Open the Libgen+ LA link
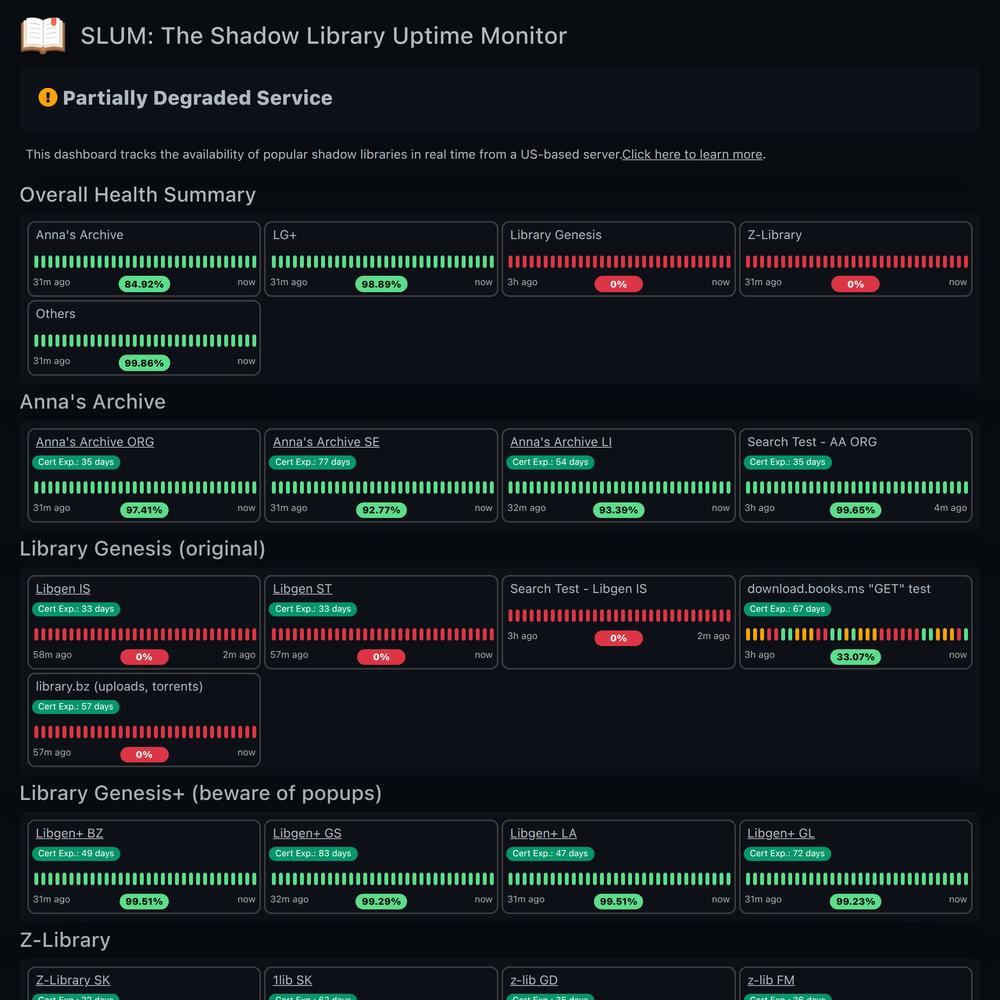The height and width of the screenshot is (1000, 1000). tap(543, 834)
